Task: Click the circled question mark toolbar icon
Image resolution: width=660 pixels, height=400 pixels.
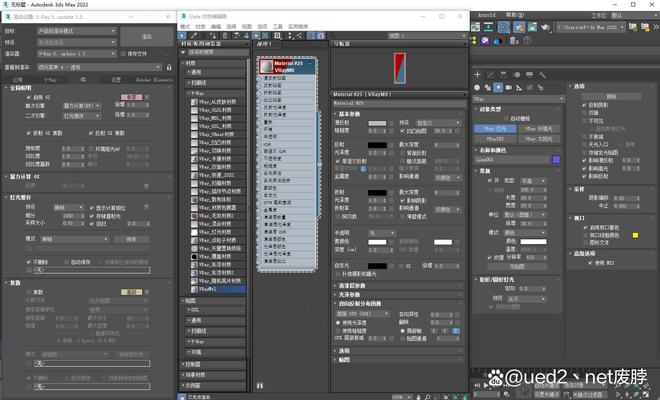Action: point(527,40)
